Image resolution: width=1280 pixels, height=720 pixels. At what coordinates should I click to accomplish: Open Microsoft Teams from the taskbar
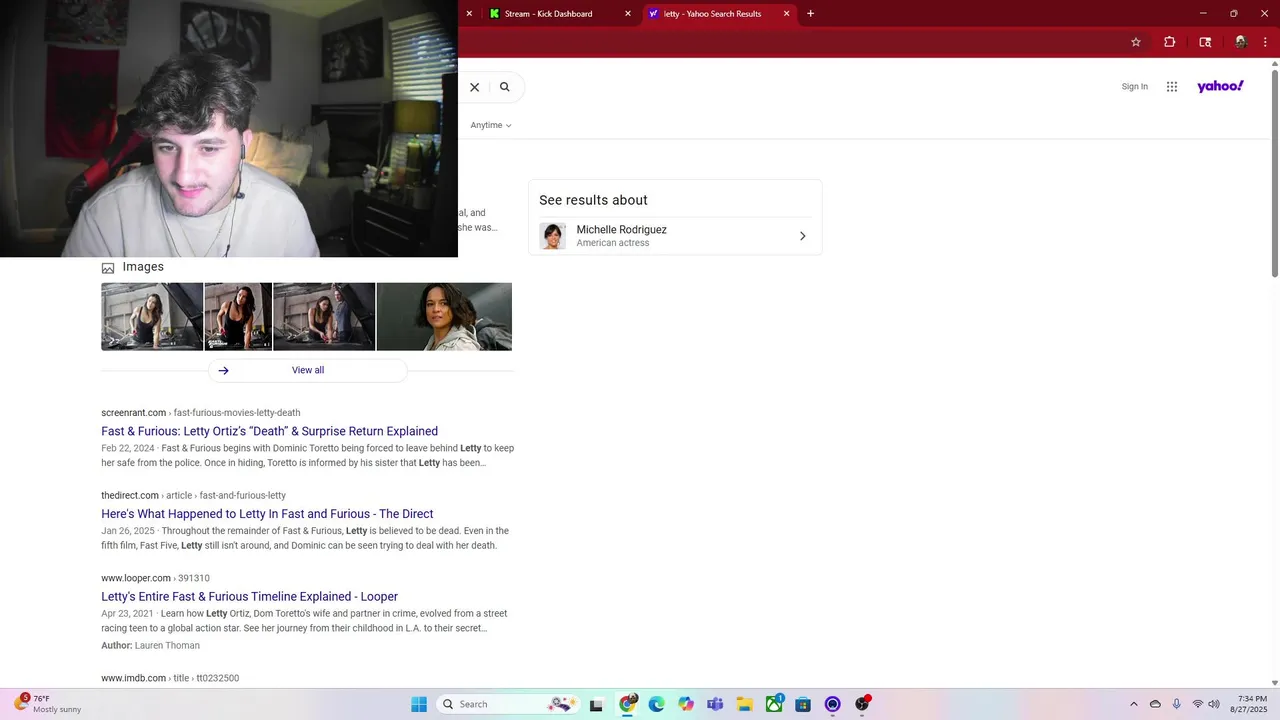(715, 704)
